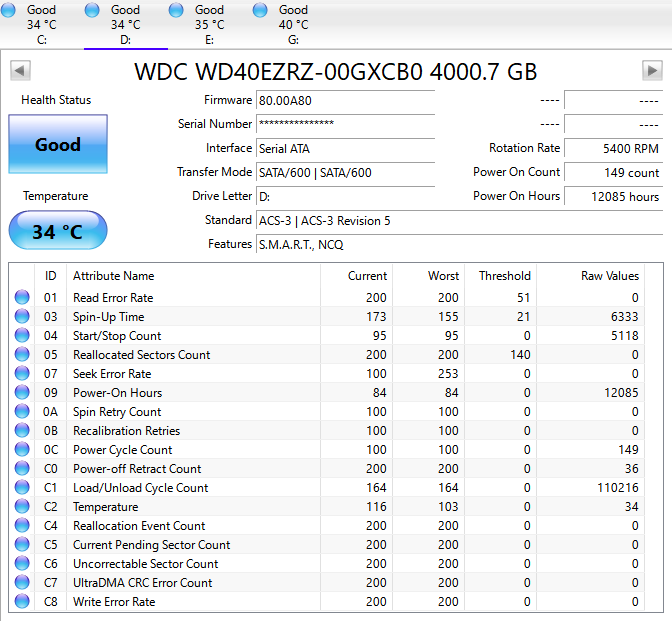This screenshot has width=672, height=621.
Task: Click the Transfer Mode SATA/600 field
Action: [x=345, y=173]
